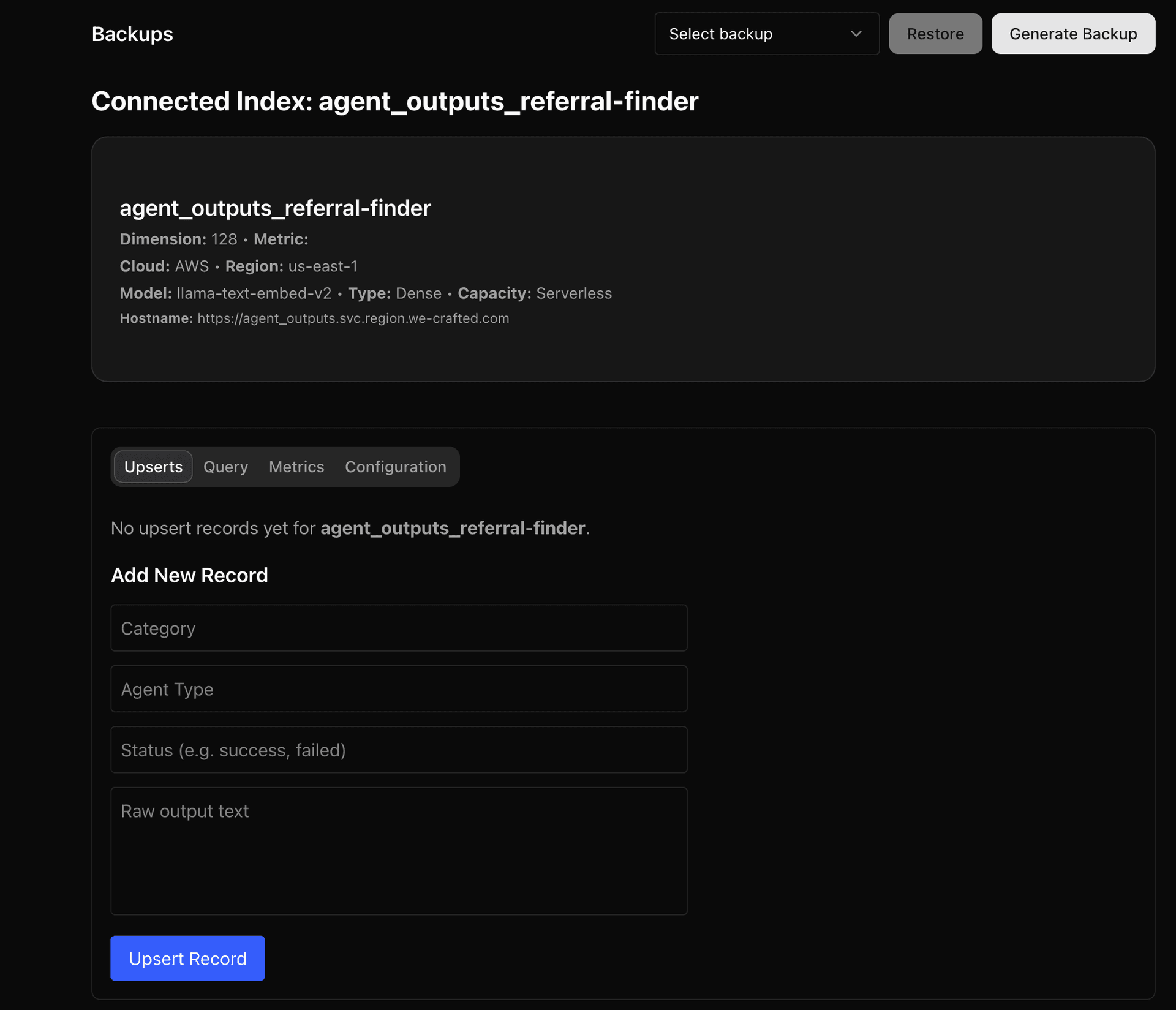Viewport: 1176px width, 1010px height.
Task: Click the agent_outputs_referral-finder card title
Action: click(275, 208)
